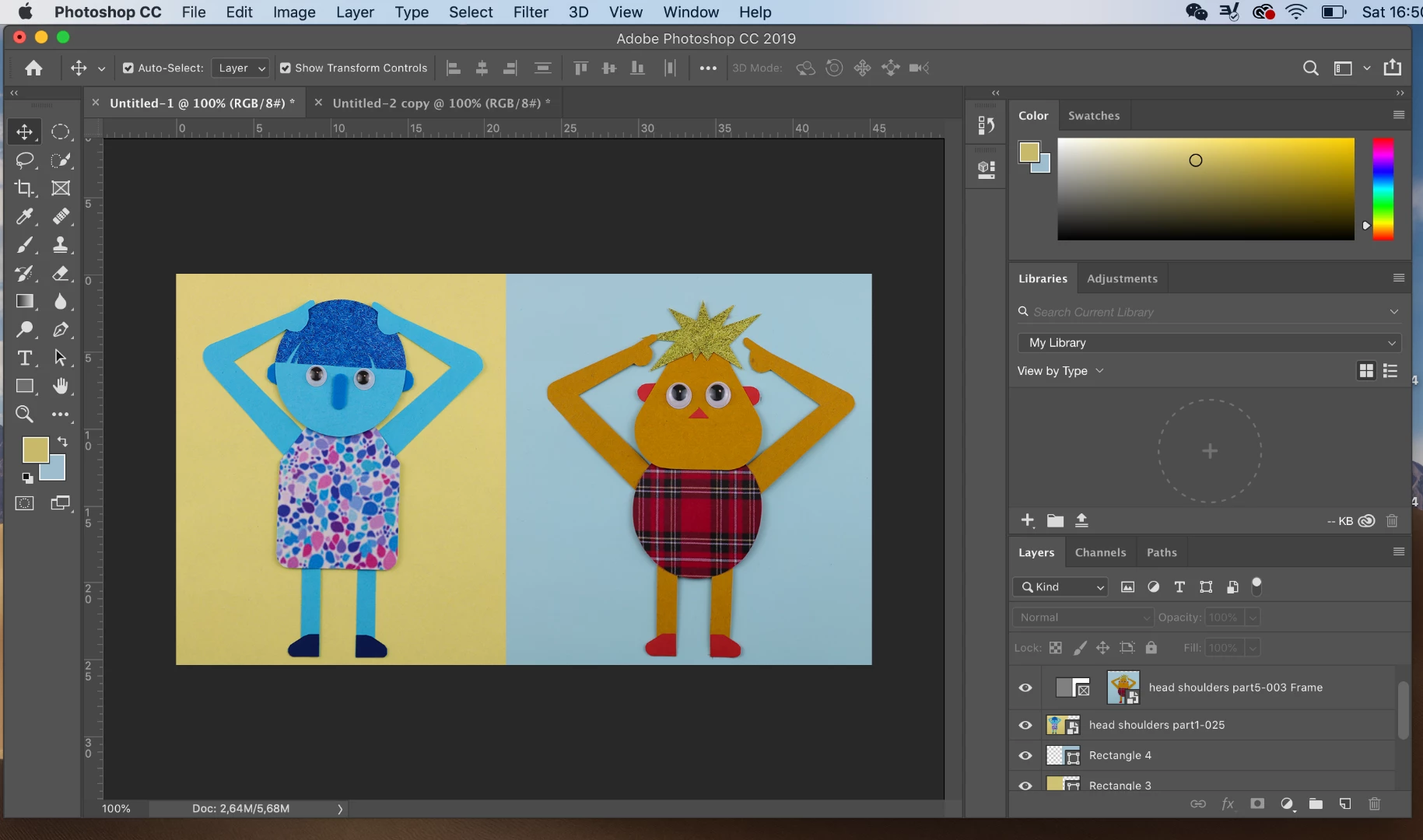The width and height of the screenshot is (1423, 840).
Task: Open the My Library dropdown
Action: coord(1209,343)
